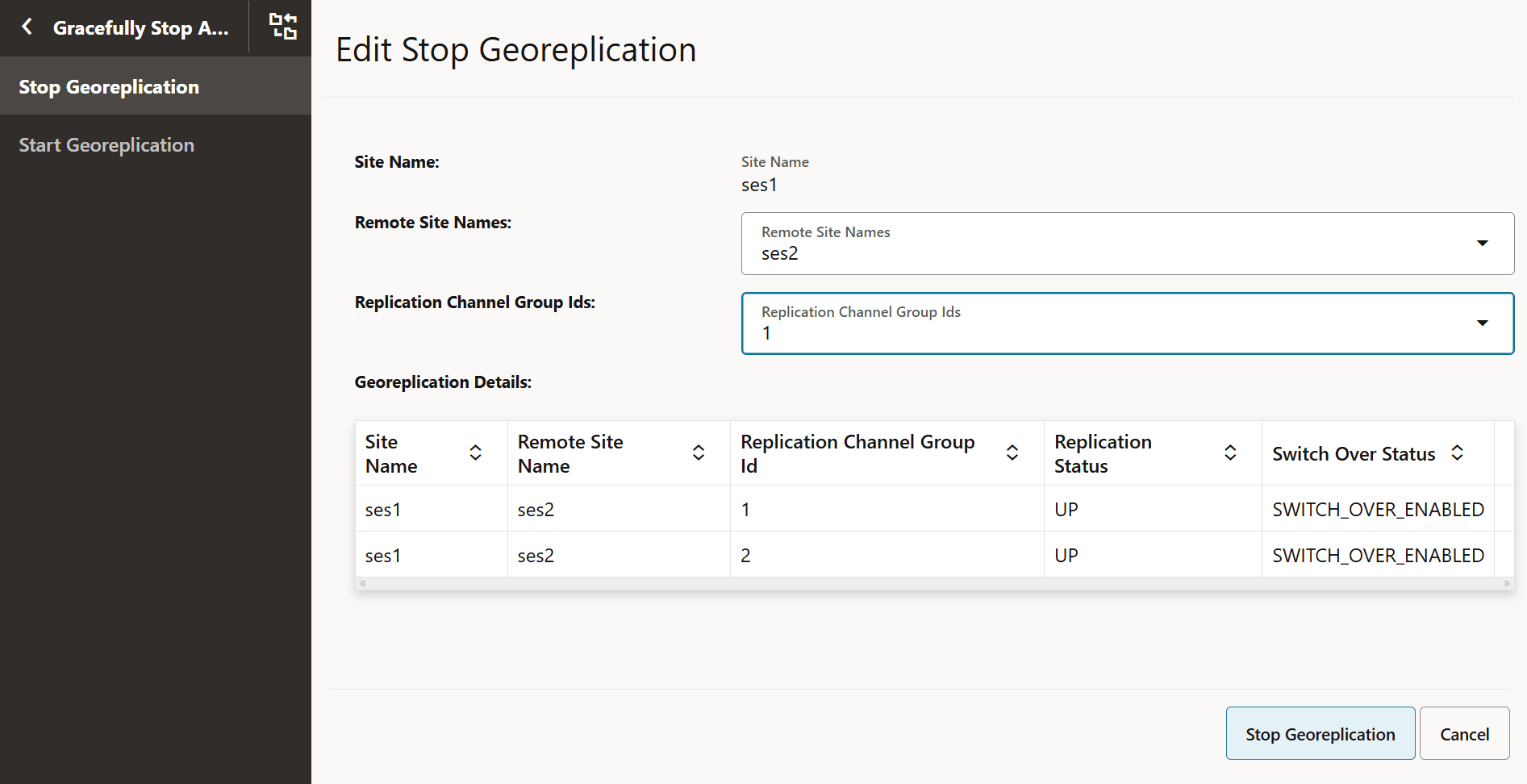Image resolution: width=1527 pixels, height=784 pixels.
Task: Open Replication Channel Group Ids dropdown arrow
Action: coord(1483,323)
